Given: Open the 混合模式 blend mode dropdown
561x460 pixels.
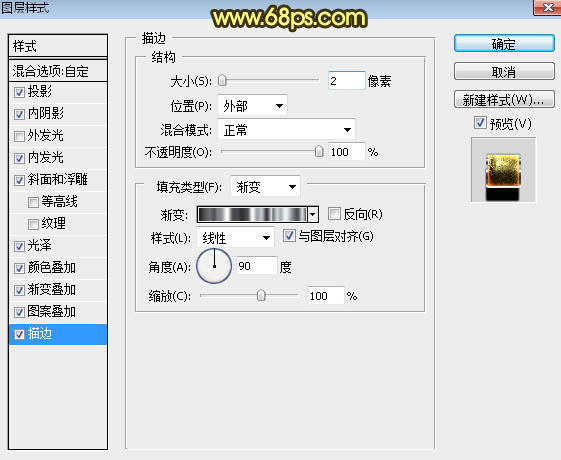Looking at the screenshot, I should point(286,129).
